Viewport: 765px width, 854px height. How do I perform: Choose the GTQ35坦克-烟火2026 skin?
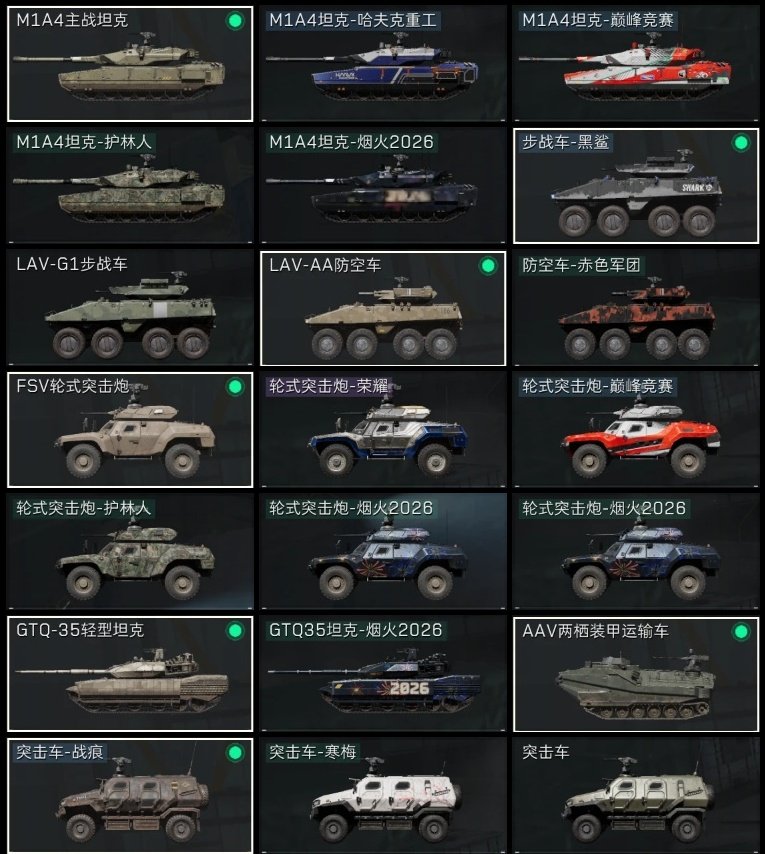pos(383,674)
